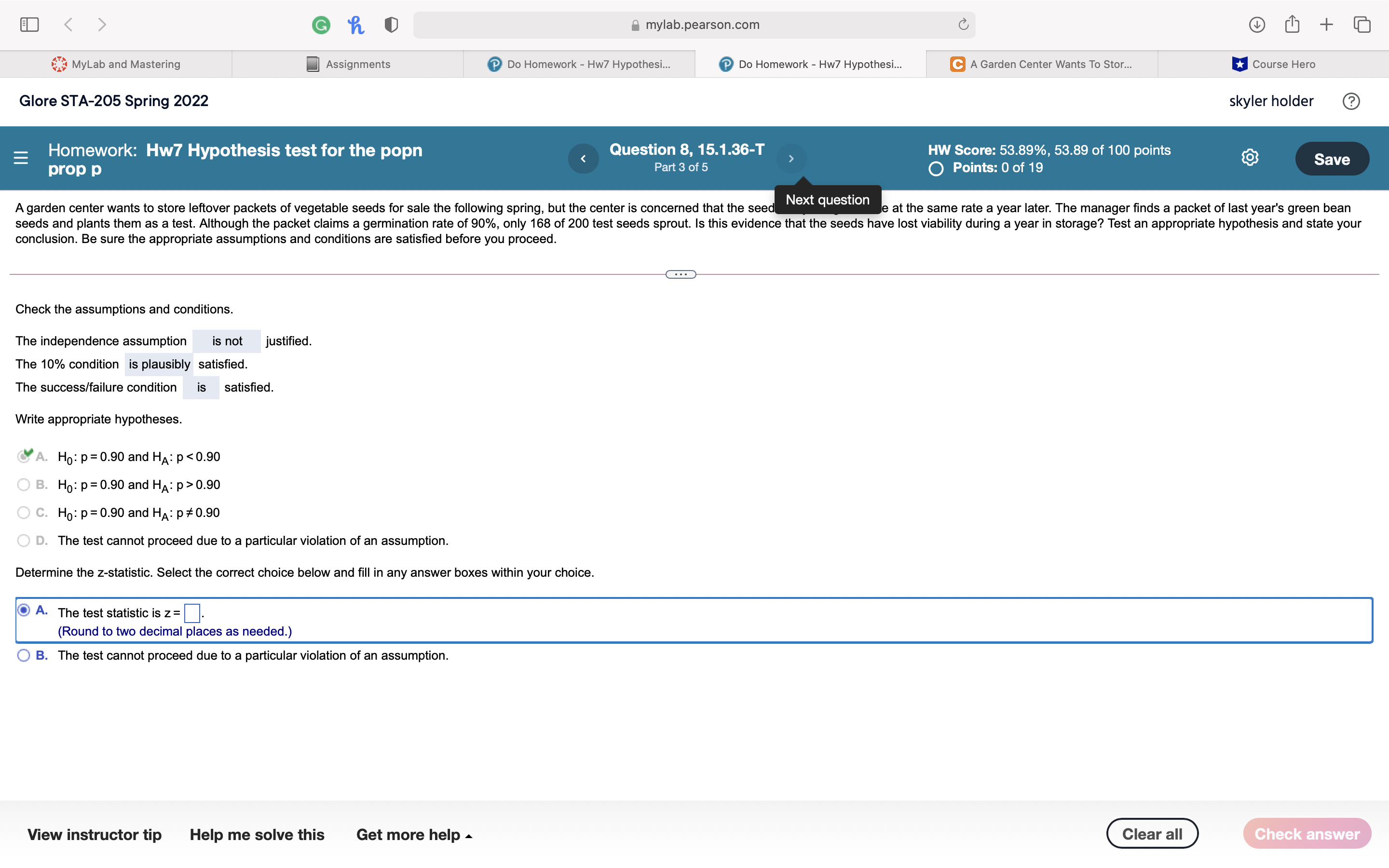Advance with the next question chevron
Image resolution: width=1389 pixels, height=868 pixels.
790,159
